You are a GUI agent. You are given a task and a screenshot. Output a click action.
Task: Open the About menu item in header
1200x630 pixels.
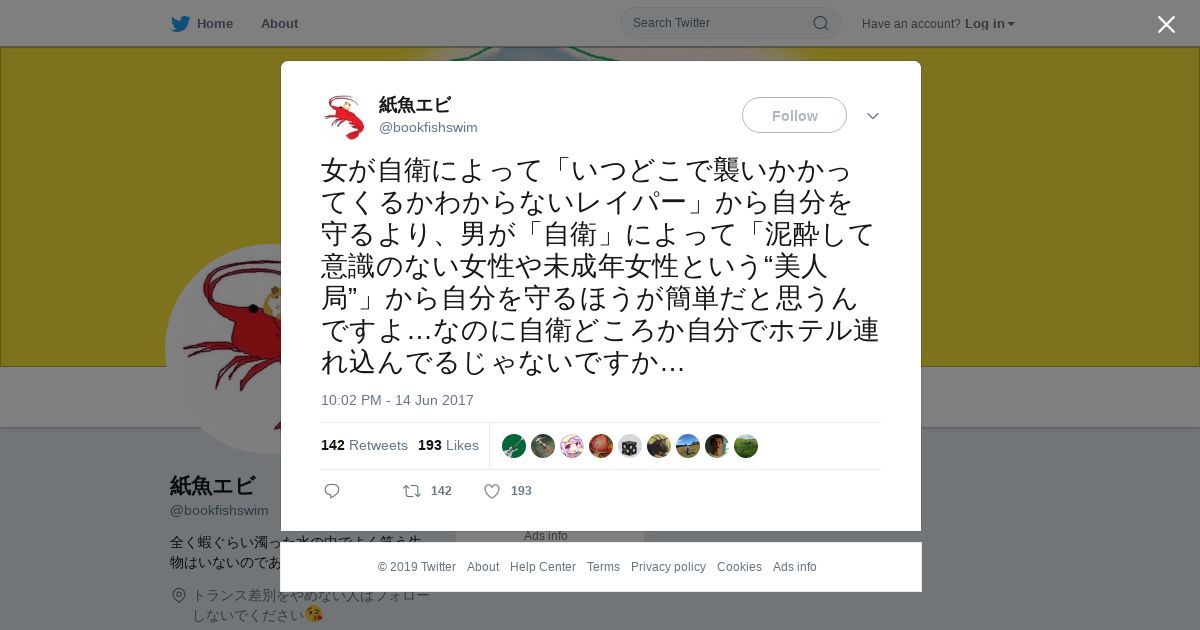[x=279, y=24]
